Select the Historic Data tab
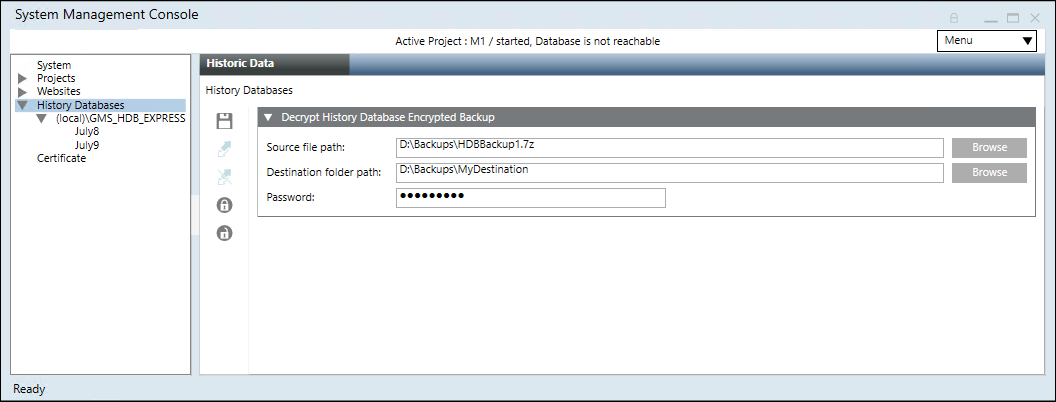Viewport: 1056px width, 402px height. 274,63
